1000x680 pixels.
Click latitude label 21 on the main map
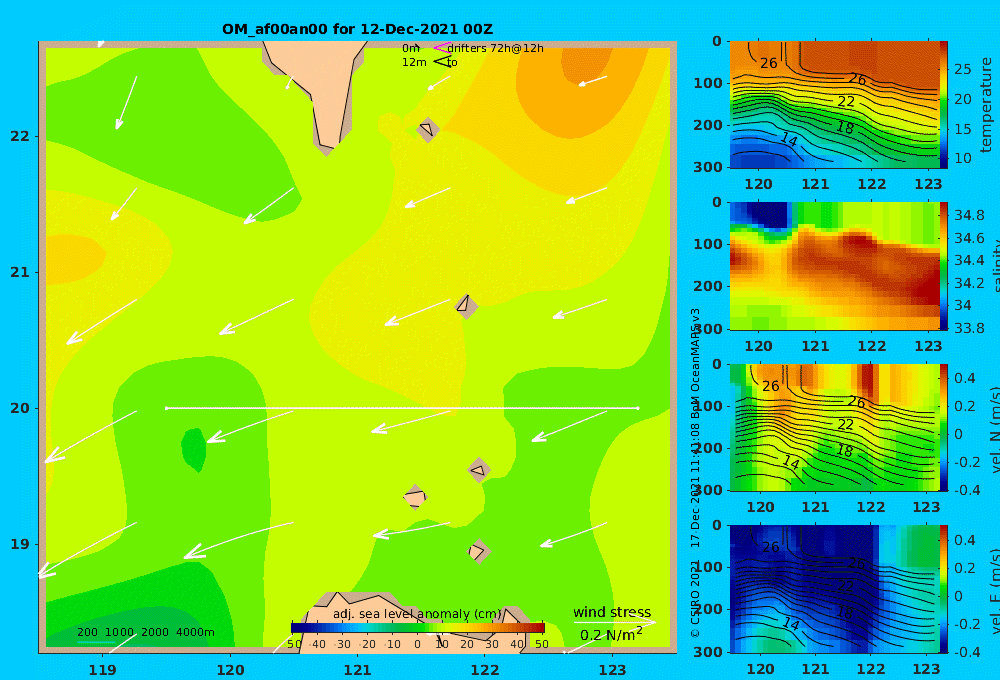tap(20, 272)
